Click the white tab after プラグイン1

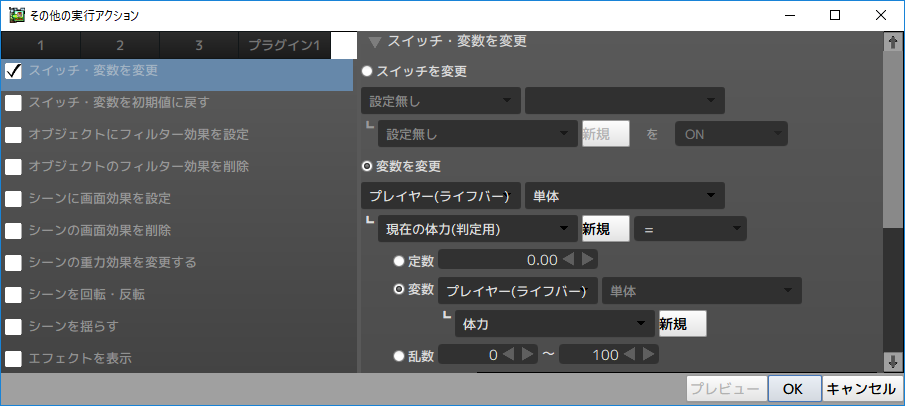click(344, 46)
